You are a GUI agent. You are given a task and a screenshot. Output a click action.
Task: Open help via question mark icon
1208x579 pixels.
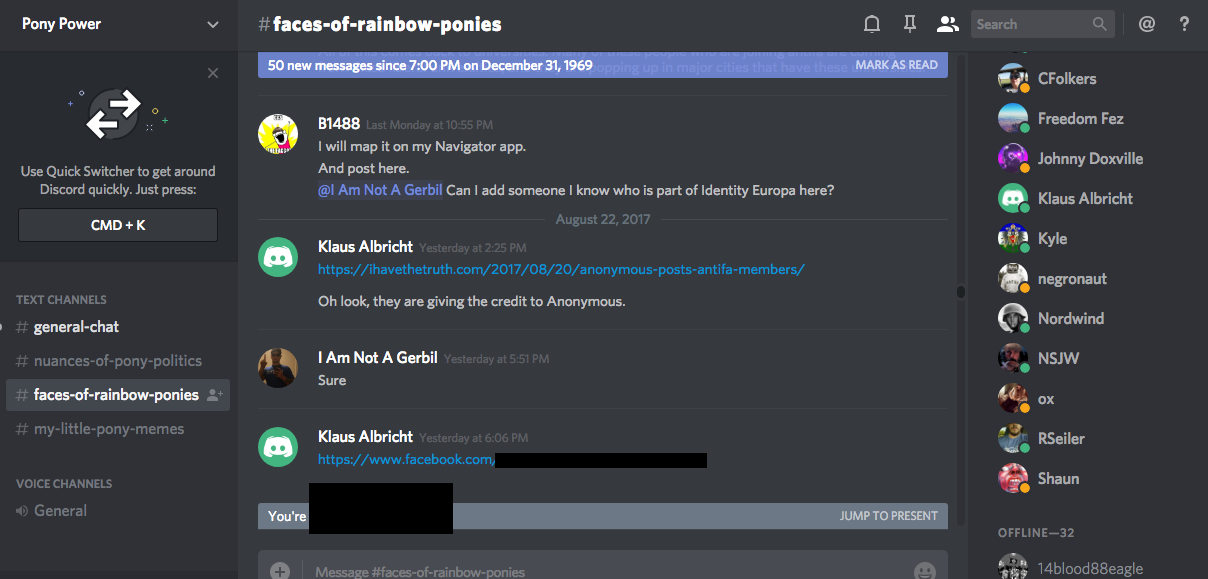pos(1184,24)
